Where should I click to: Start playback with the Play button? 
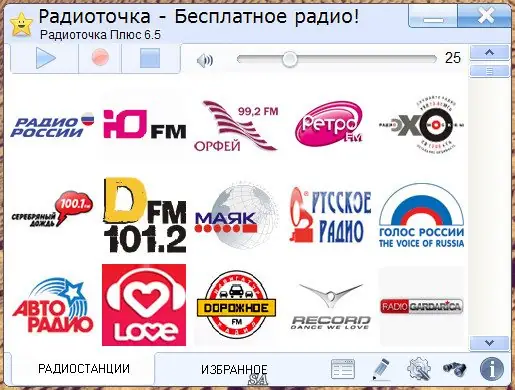click(x=45, y=58)
